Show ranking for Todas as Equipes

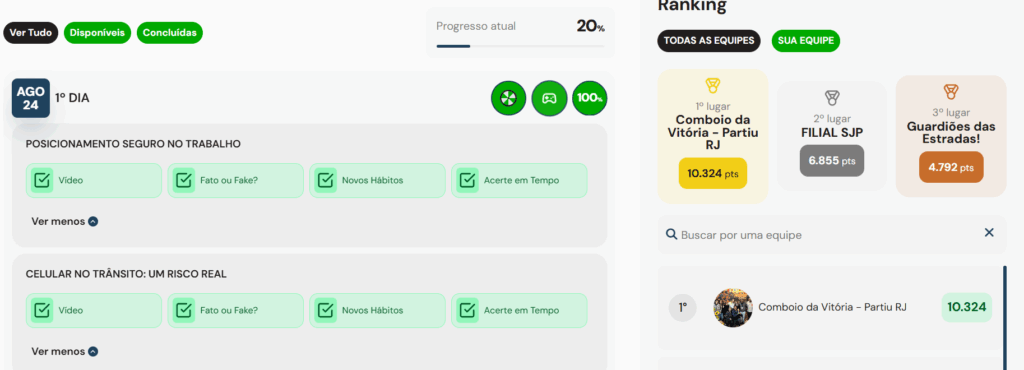(x=709, y=40)
